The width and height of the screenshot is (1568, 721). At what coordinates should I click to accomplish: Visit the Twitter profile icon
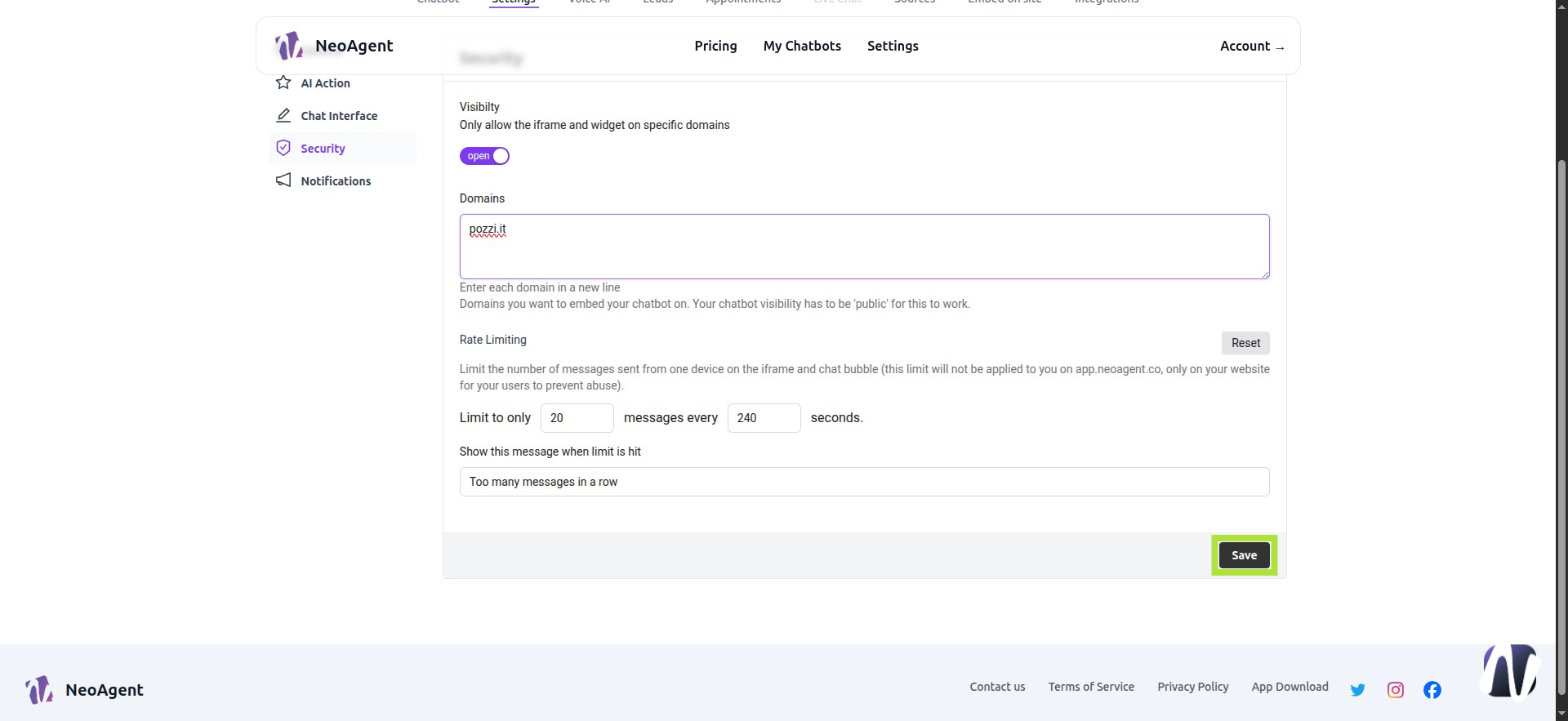point(1357,690)
